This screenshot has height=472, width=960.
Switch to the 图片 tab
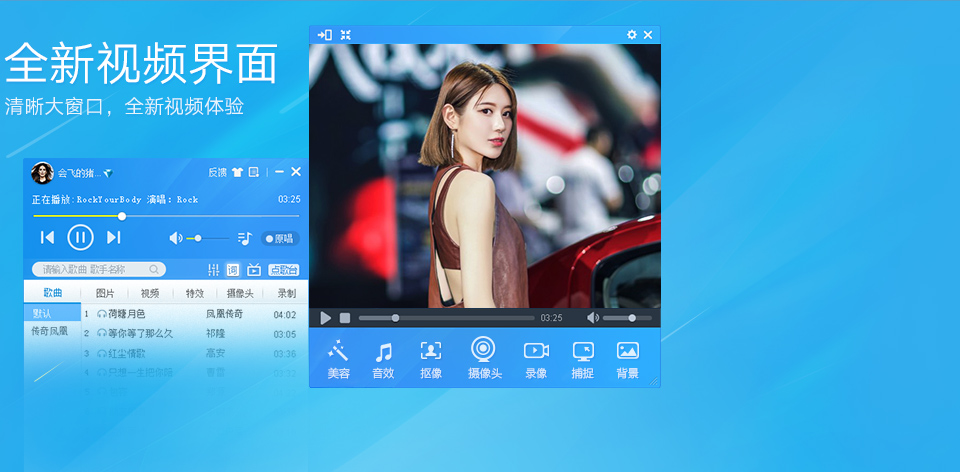(x=105, y=293)
